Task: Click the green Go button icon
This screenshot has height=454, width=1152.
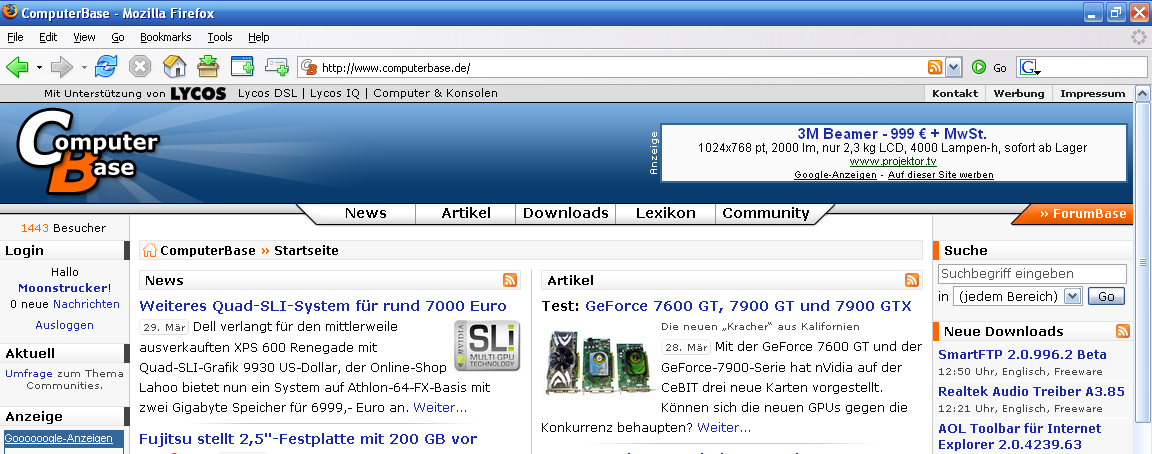Action: point(979,68)
